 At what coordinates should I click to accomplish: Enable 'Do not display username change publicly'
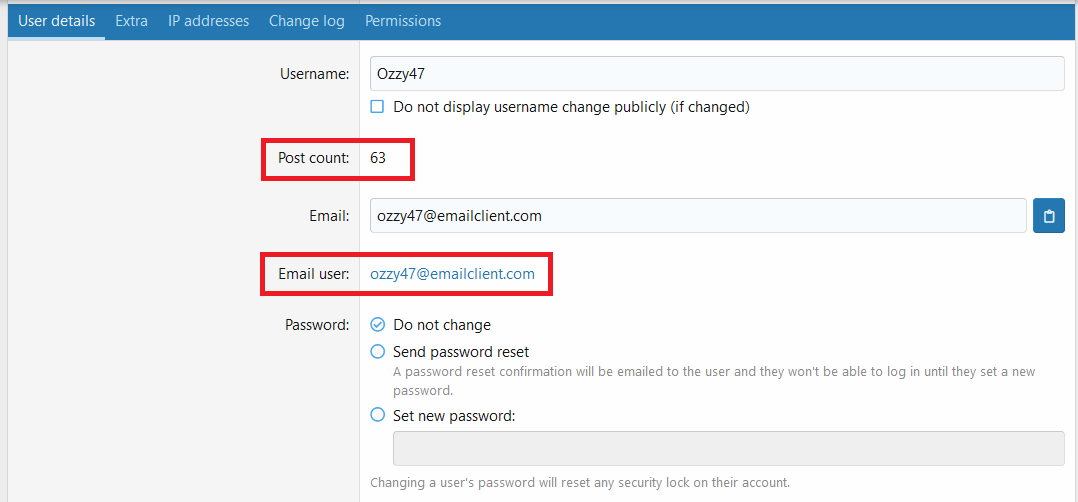coord(378,107)
